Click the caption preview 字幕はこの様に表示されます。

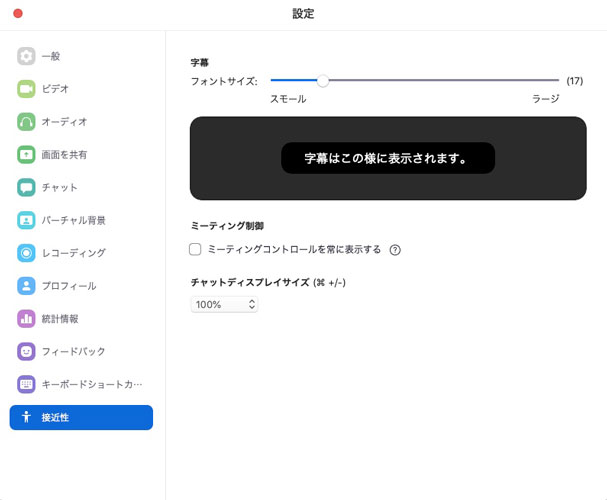coord(388,158)
